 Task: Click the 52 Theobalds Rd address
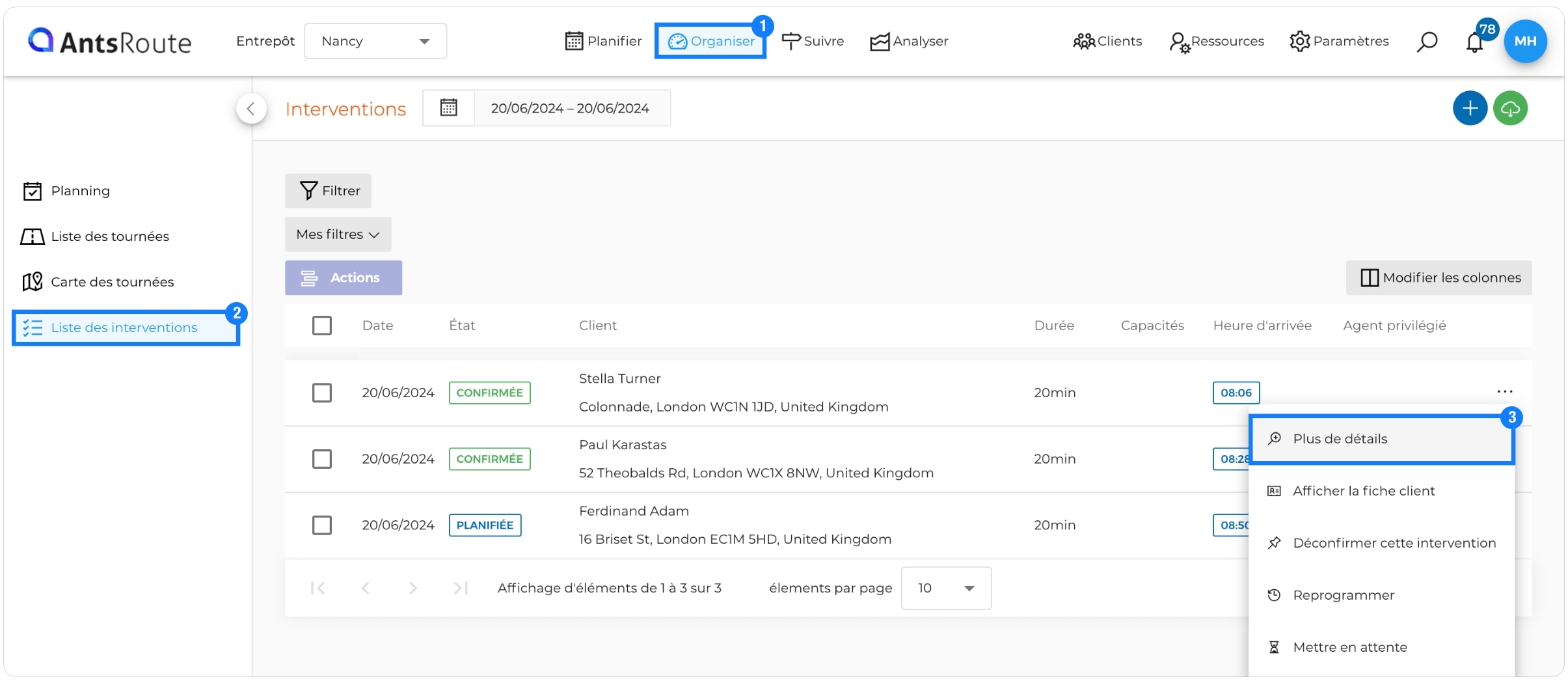[x=756, y=473]
